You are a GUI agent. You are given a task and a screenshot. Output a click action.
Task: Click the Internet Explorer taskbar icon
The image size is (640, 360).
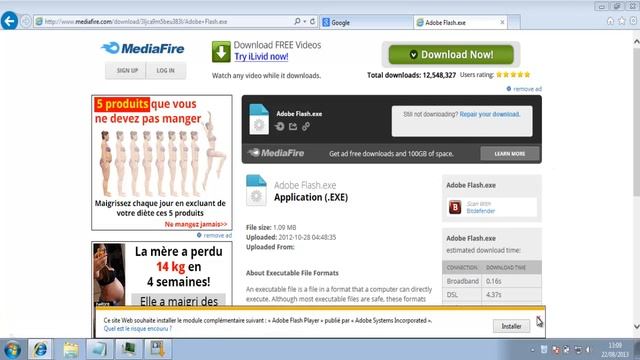click(40, 349)
